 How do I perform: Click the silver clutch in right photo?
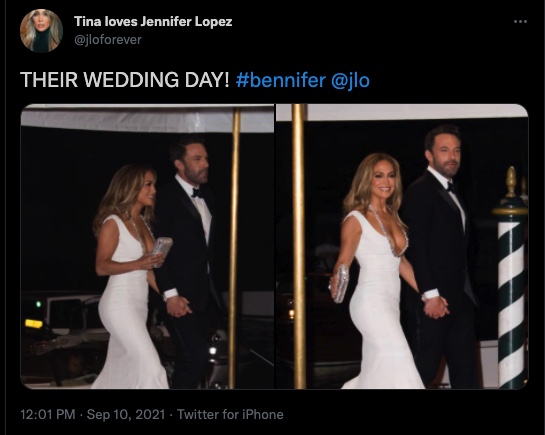pyautogui.click(x=339, y=283)
